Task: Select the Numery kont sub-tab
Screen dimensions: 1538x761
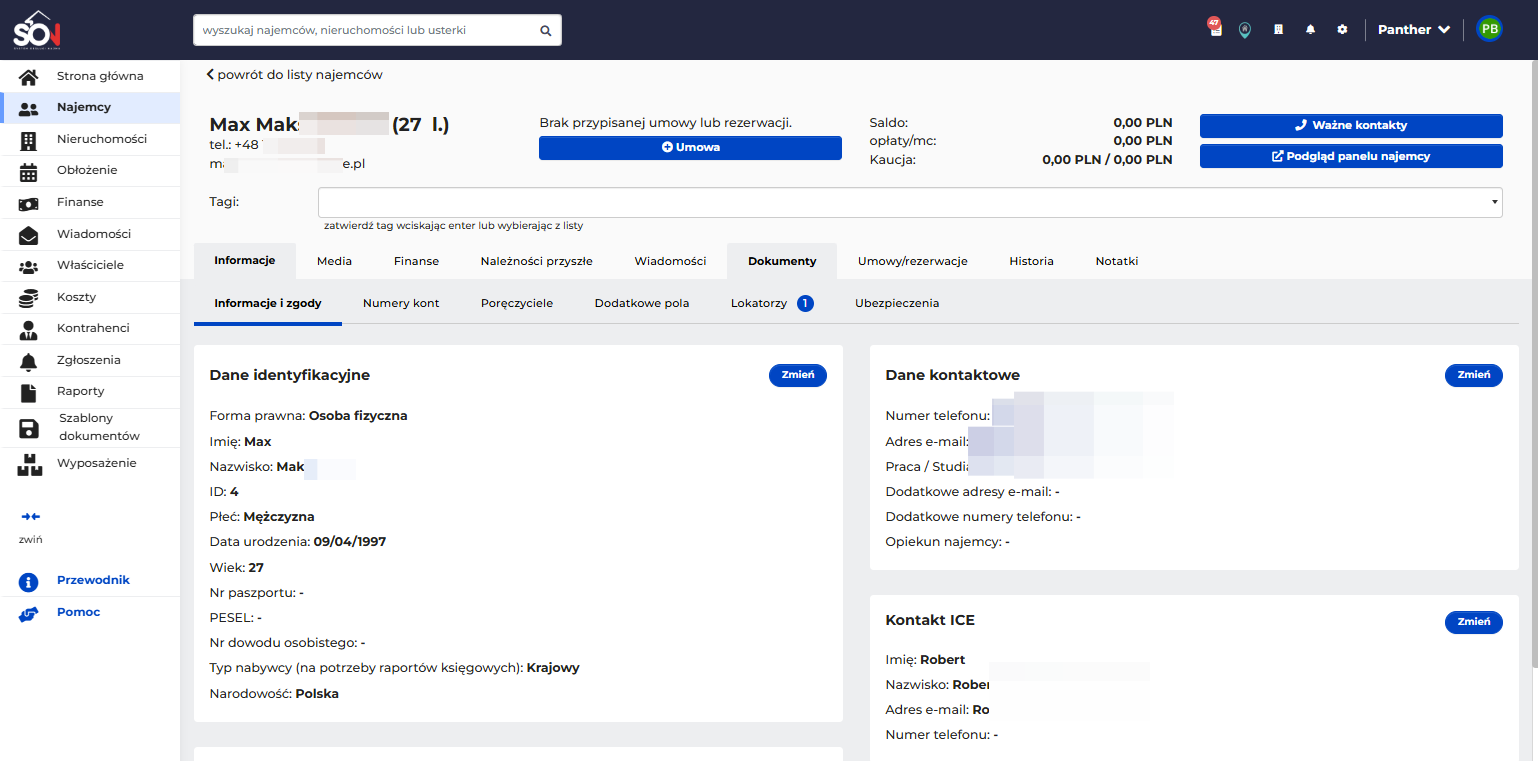Action: pos(401,303)
